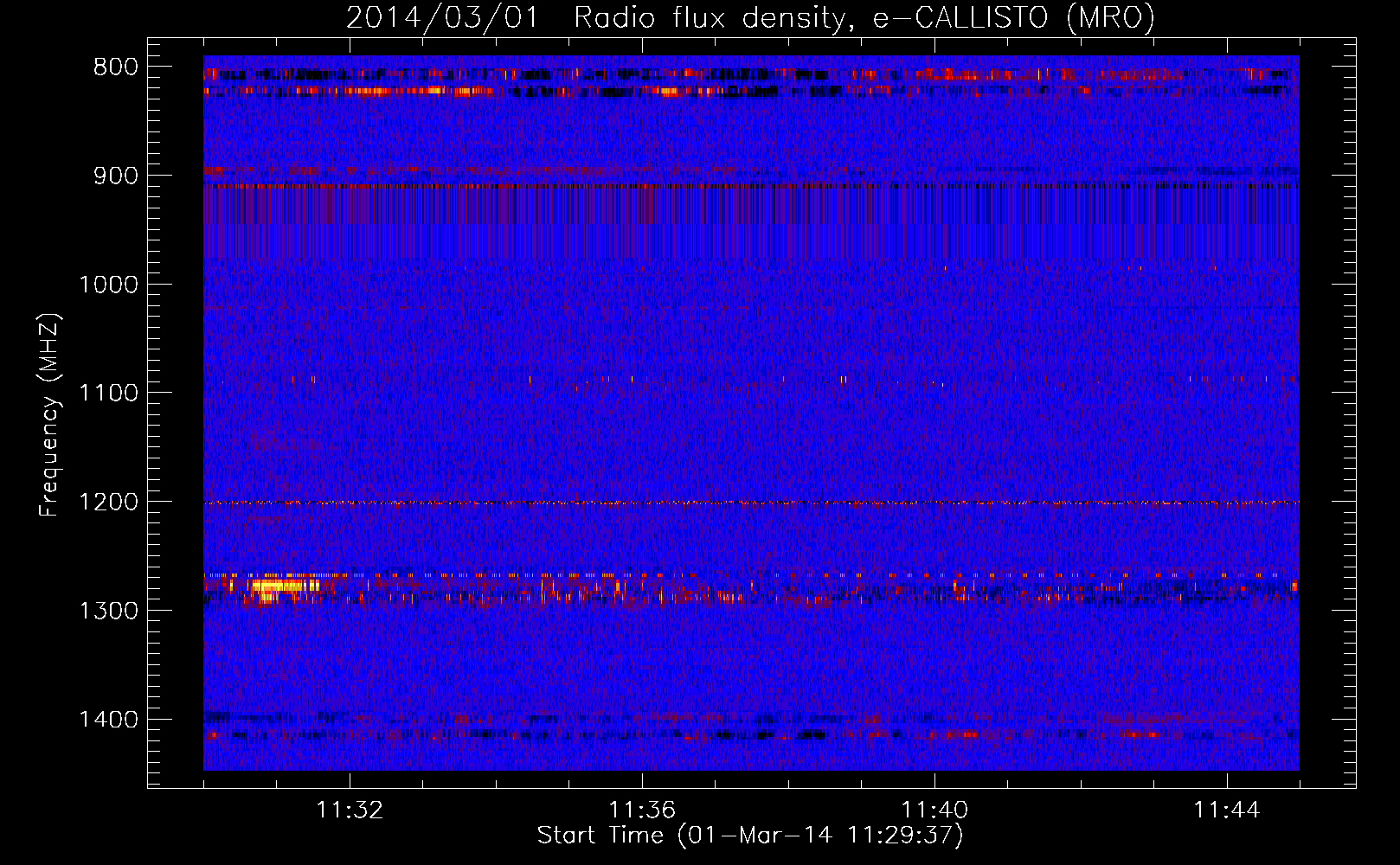Click the 11:40 time axis label
The height and width of the screenshot is (865, 1400).
[934, 811]
